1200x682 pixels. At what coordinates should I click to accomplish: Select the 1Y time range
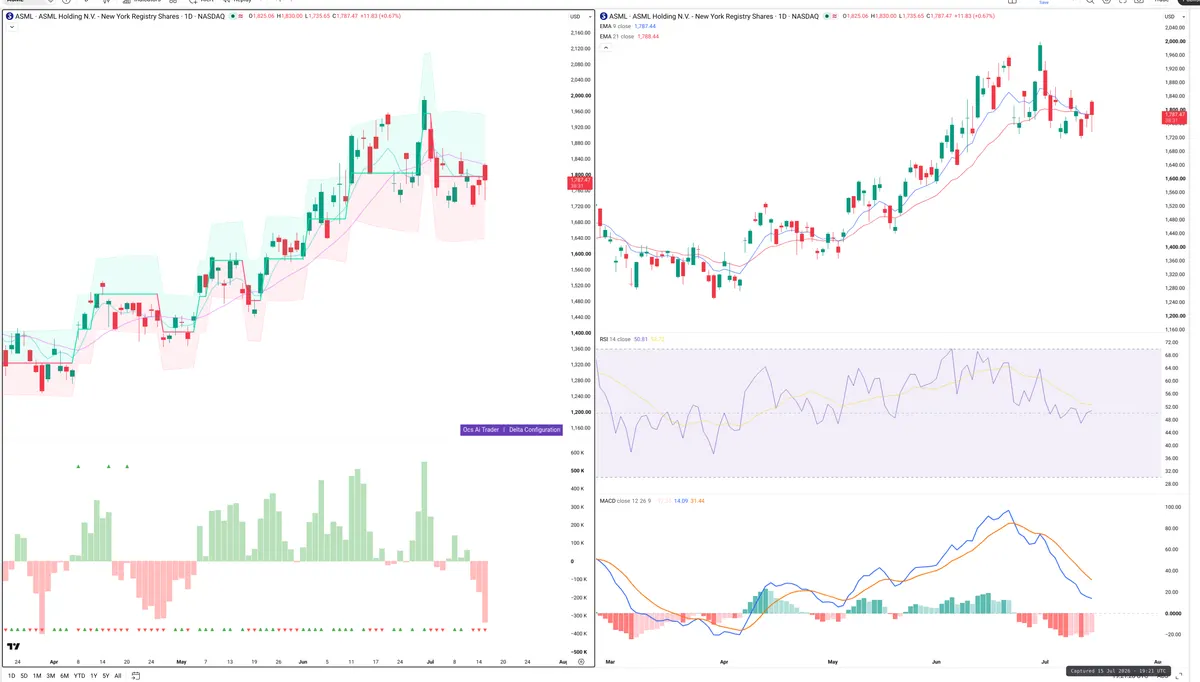pyautogui.click(x=94, y=676)
